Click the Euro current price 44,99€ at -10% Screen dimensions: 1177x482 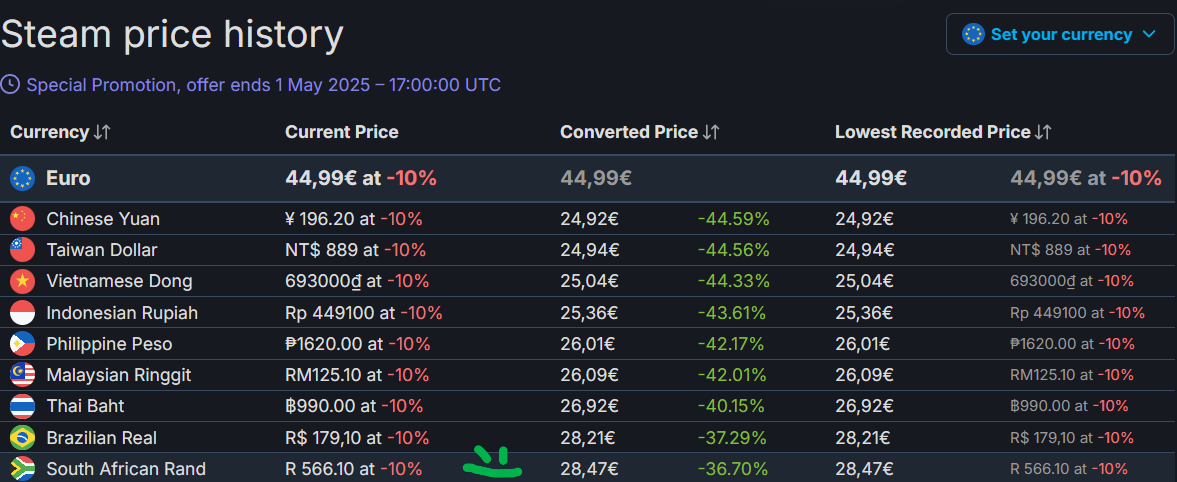tap(361, 179)
